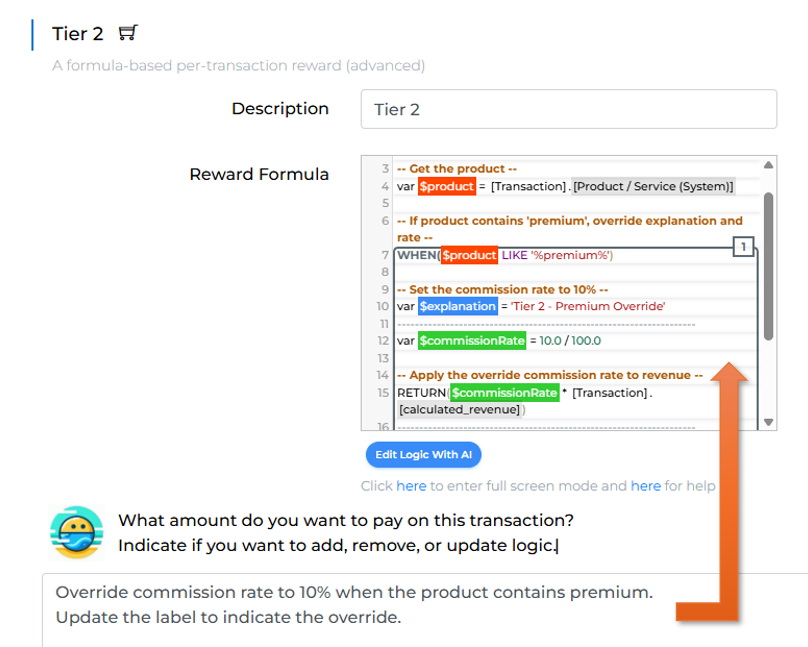Click the [Product / Service (System)] field token
The image size is (808, 647).
[x=654, y=186]
